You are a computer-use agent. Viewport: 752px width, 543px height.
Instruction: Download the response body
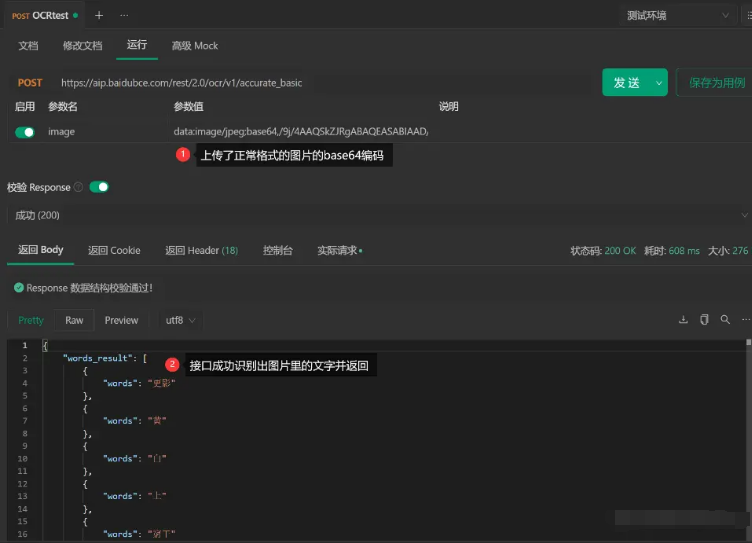(x=683, y=319)
